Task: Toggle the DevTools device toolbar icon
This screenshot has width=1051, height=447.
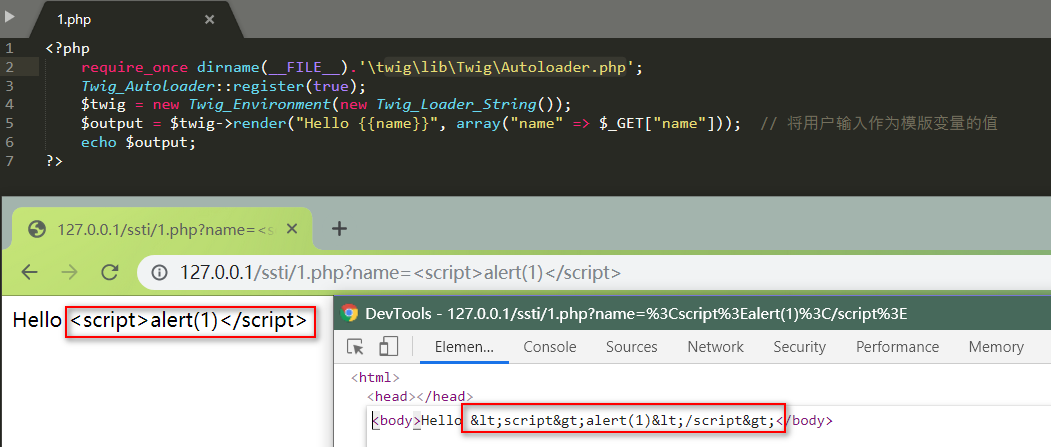Action: point(388,347)
